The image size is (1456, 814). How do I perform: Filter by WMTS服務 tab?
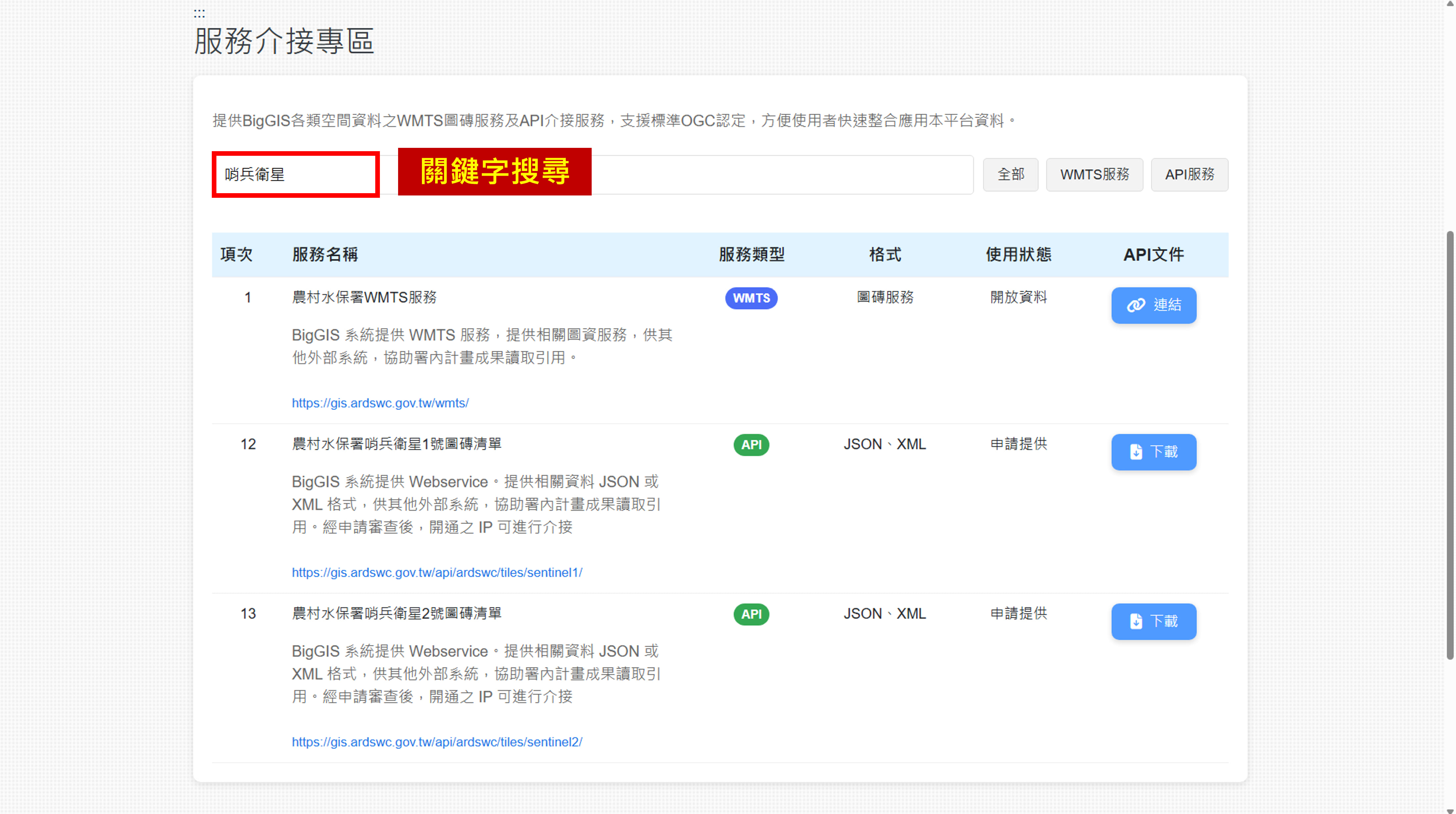[1094, 175]
